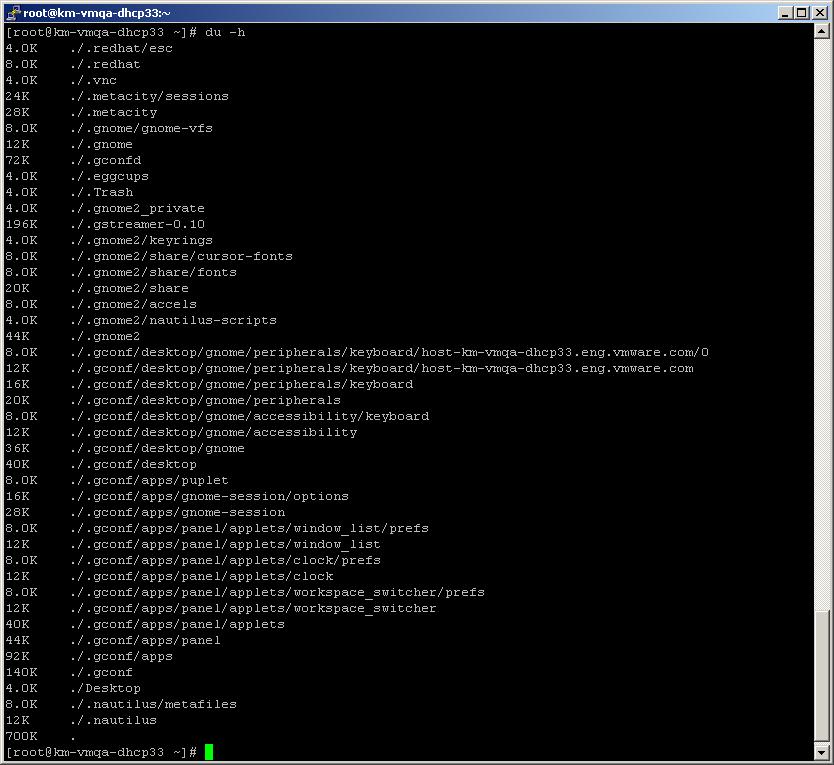834x765 pixels.
Task: Click the ./.Trash directory entry
Action: [x=98, y=192]
